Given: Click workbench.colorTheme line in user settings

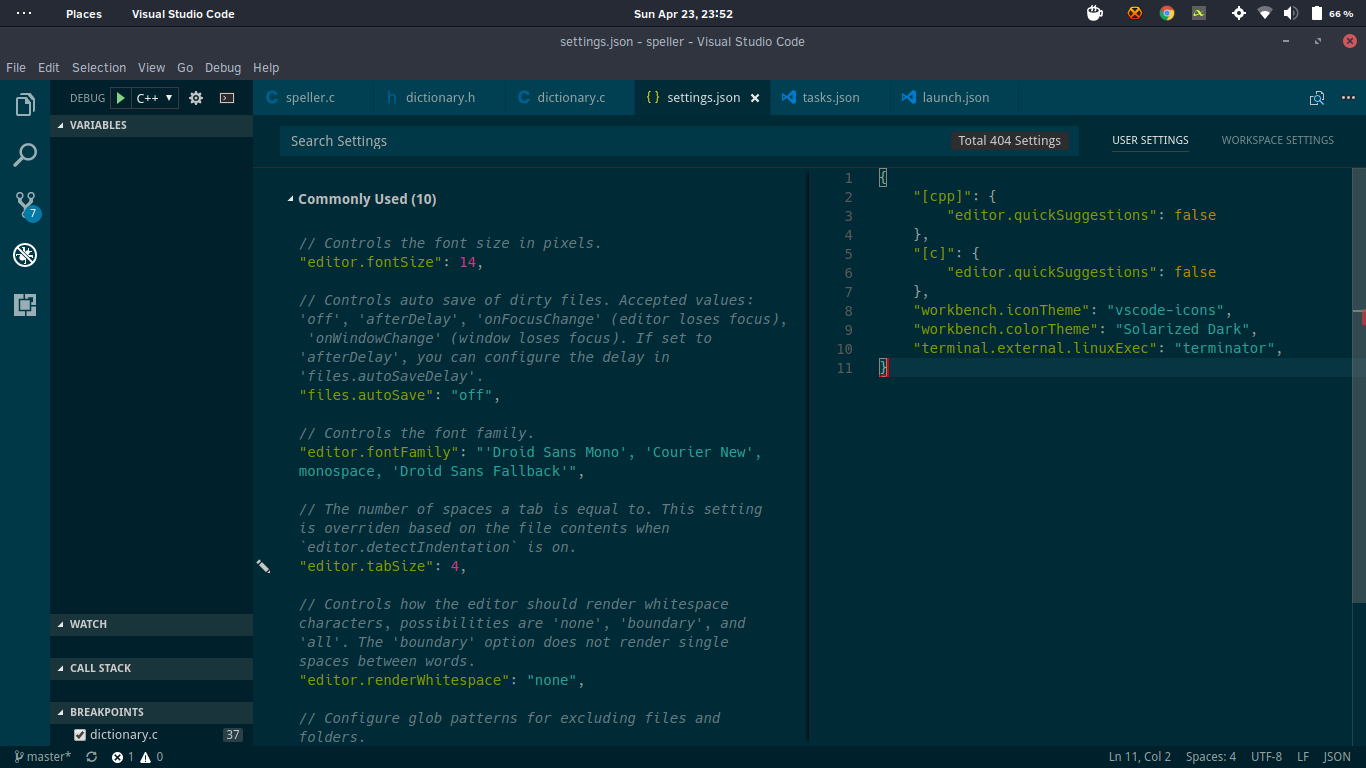Looking at the screenshot, I should coord(1085,329).
